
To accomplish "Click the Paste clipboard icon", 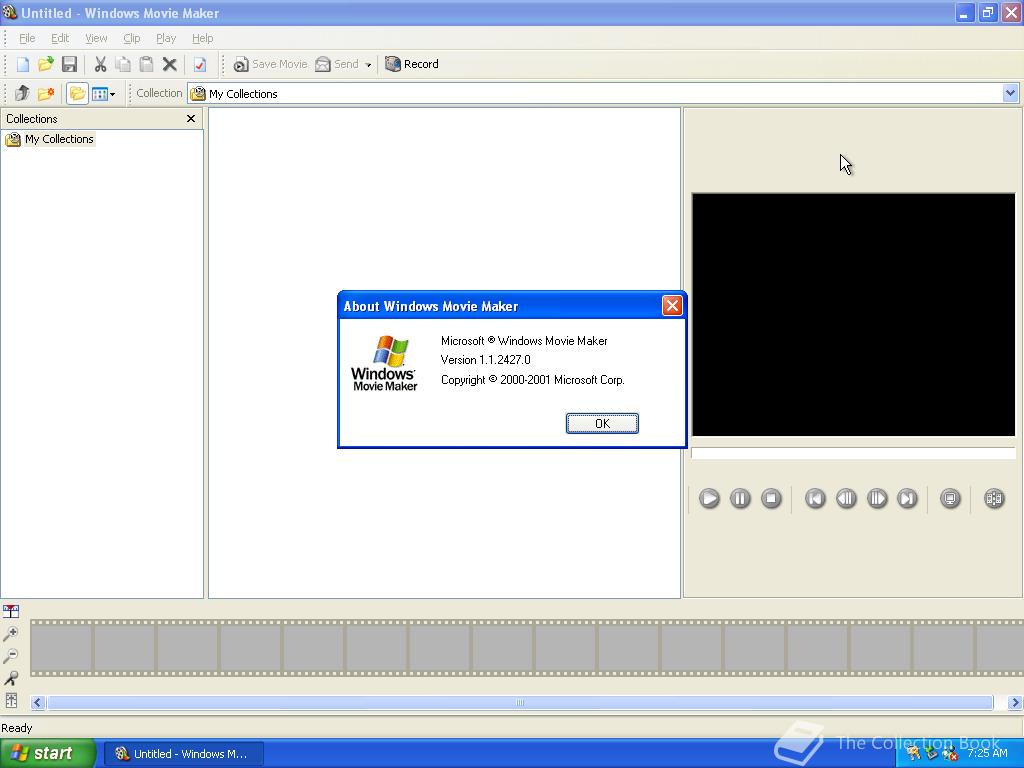I will (x=146, y=64).
